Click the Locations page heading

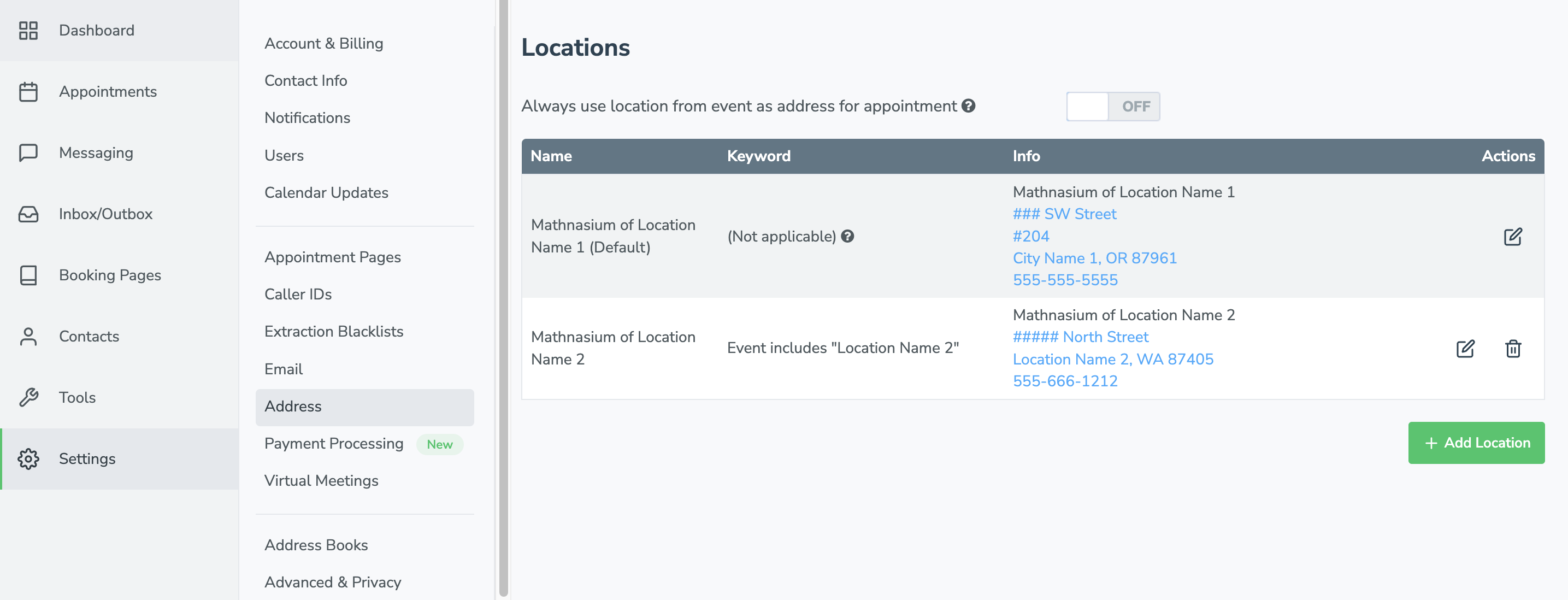pos(575,48)
